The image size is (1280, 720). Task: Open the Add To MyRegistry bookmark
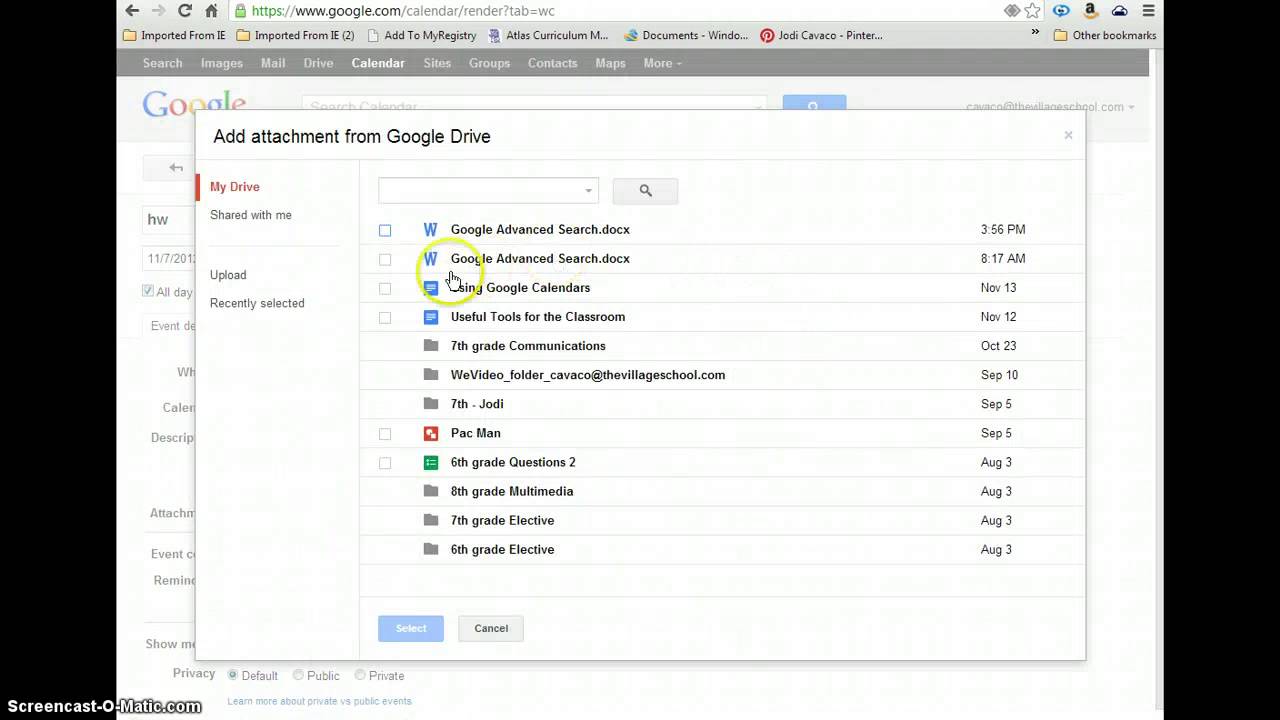coord(421,35)
